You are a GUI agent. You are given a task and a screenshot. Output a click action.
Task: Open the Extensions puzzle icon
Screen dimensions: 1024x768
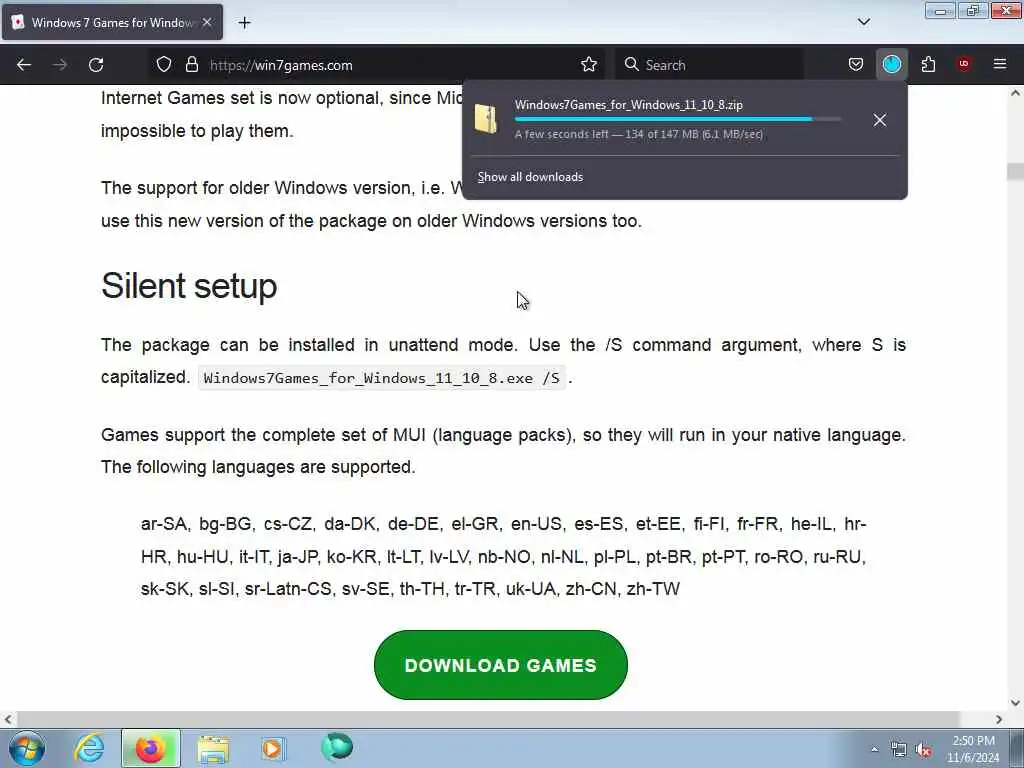tap(928, 65)
